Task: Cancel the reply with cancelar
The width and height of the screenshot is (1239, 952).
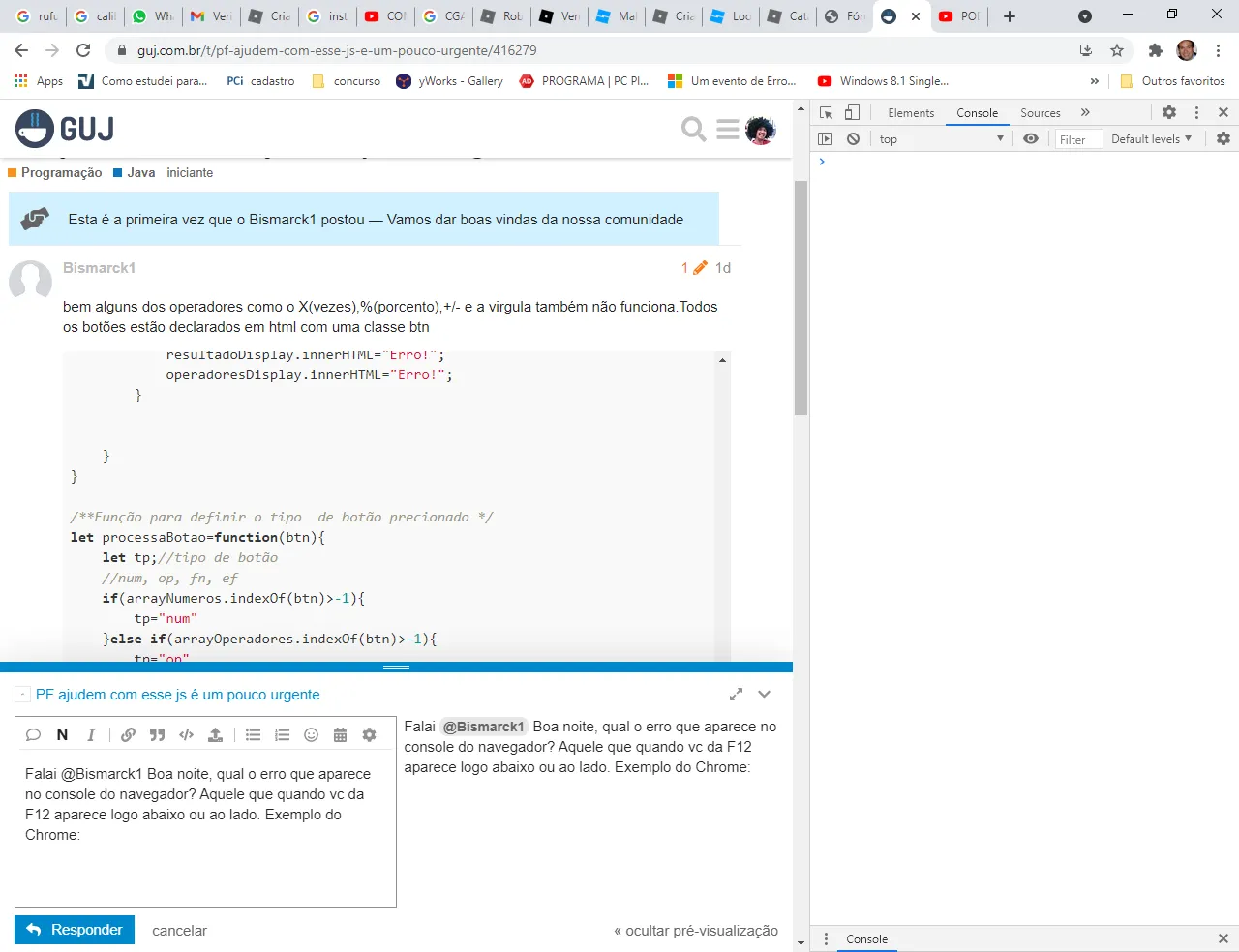Action: pos(179,931)
